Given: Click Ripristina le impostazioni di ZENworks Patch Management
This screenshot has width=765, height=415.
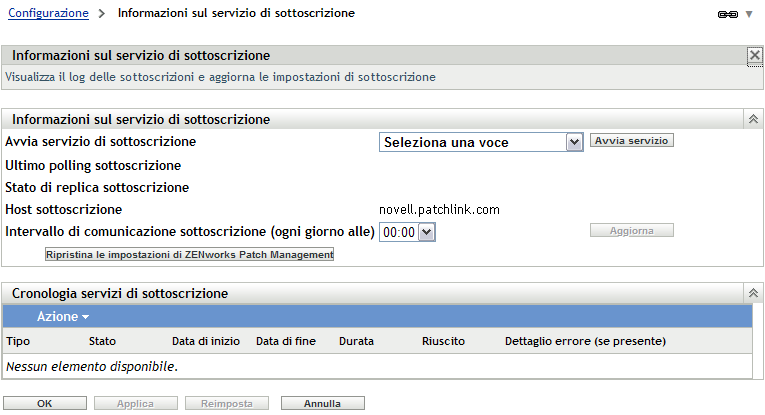Looking at the screenshot, I should pos(189,255).
